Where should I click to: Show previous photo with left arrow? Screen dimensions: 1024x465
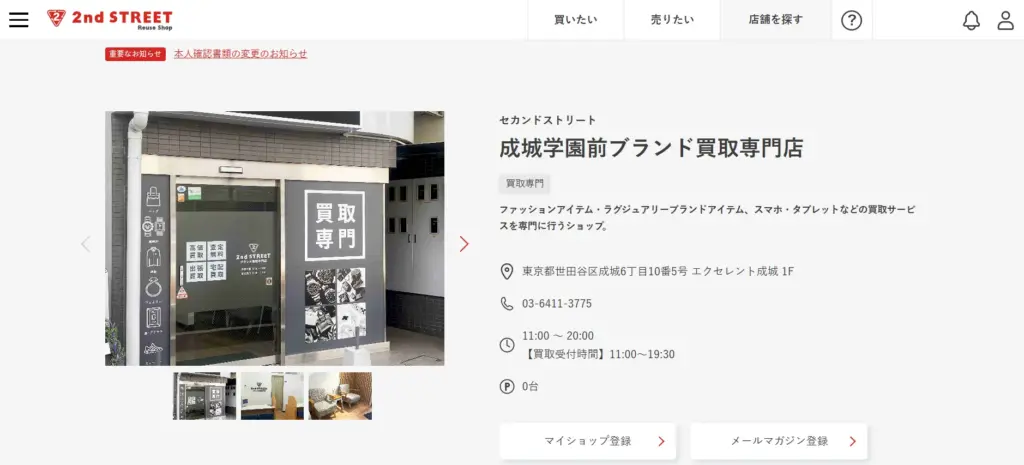[86, 244]
